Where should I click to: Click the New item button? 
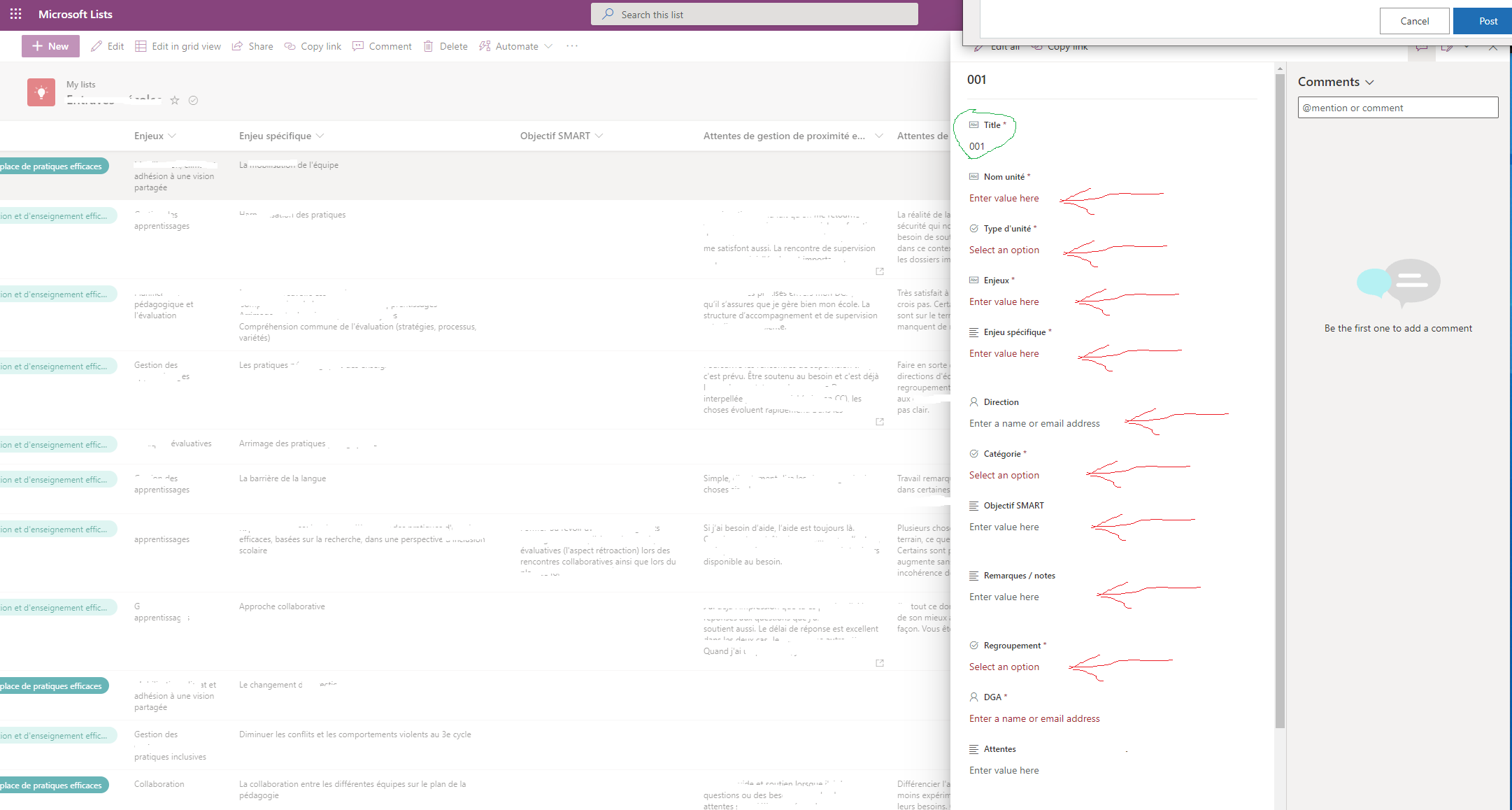[50, 46]
